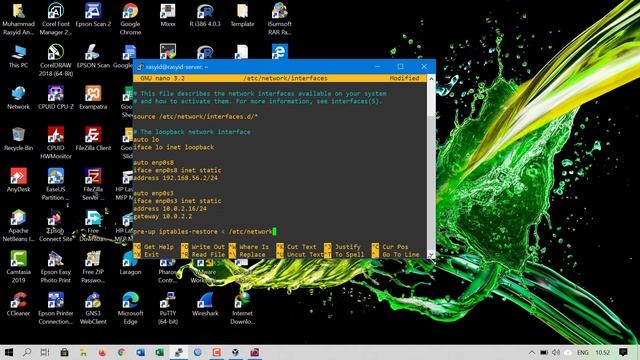Launch Epson Scan 2 from desktop

[x=93, y=16]
